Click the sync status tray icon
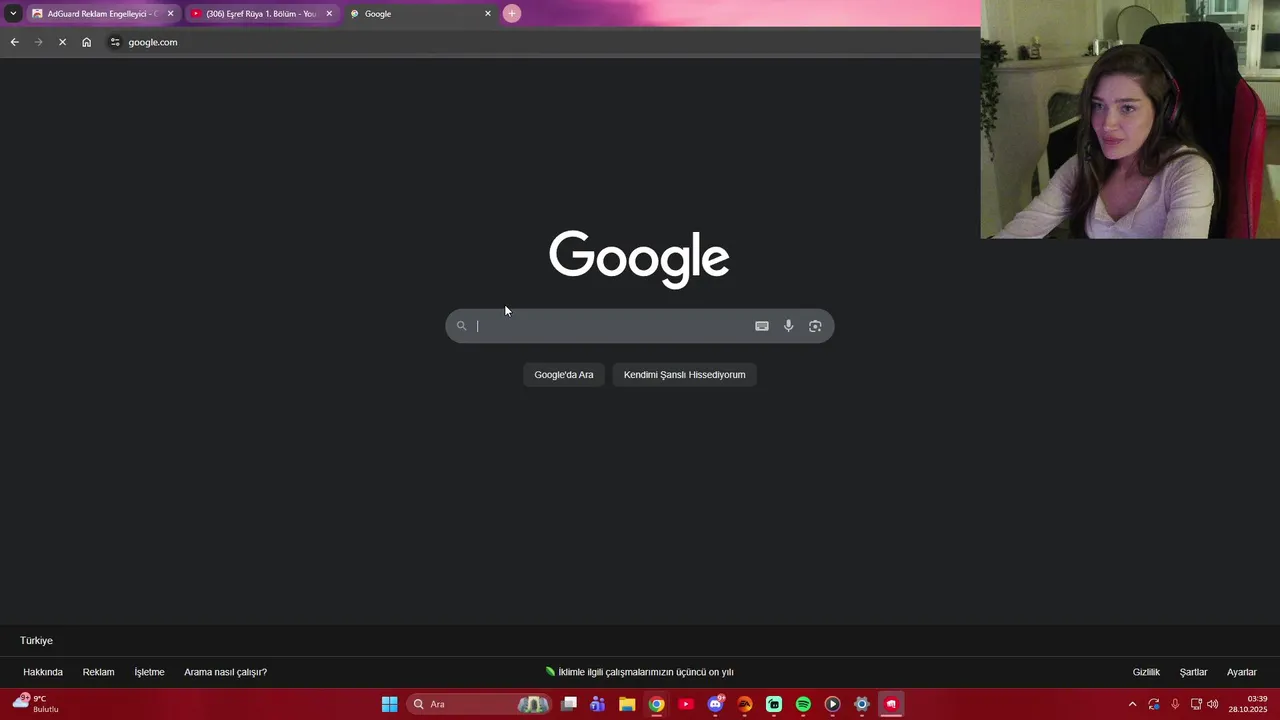Screen dimensions: 1280x720 (x=1154, y=704)
